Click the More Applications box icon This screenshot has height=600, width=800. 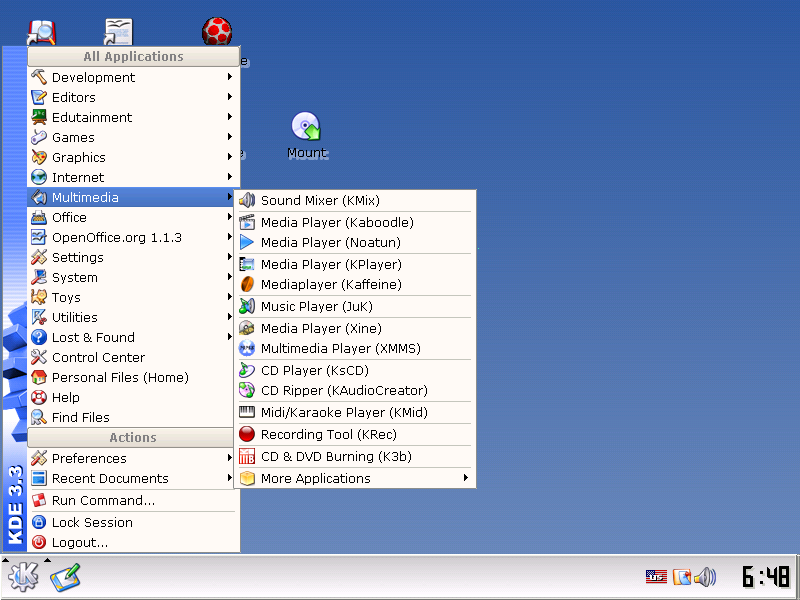247,478
